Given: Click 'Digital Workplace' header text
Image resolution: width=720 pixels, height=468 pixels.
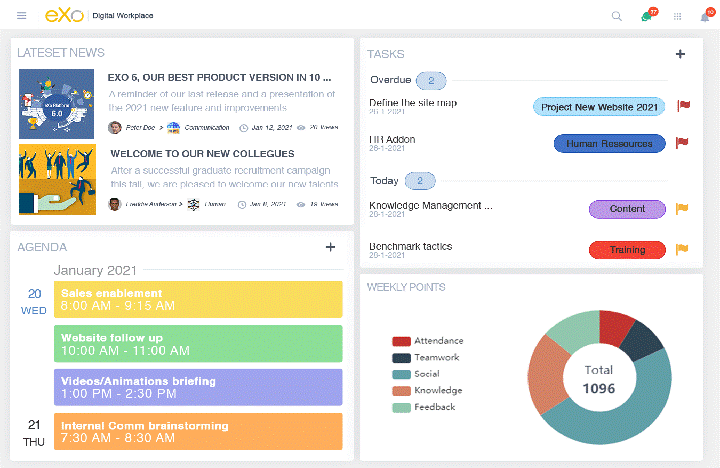Looking at the screenshot, I should 123,16.
